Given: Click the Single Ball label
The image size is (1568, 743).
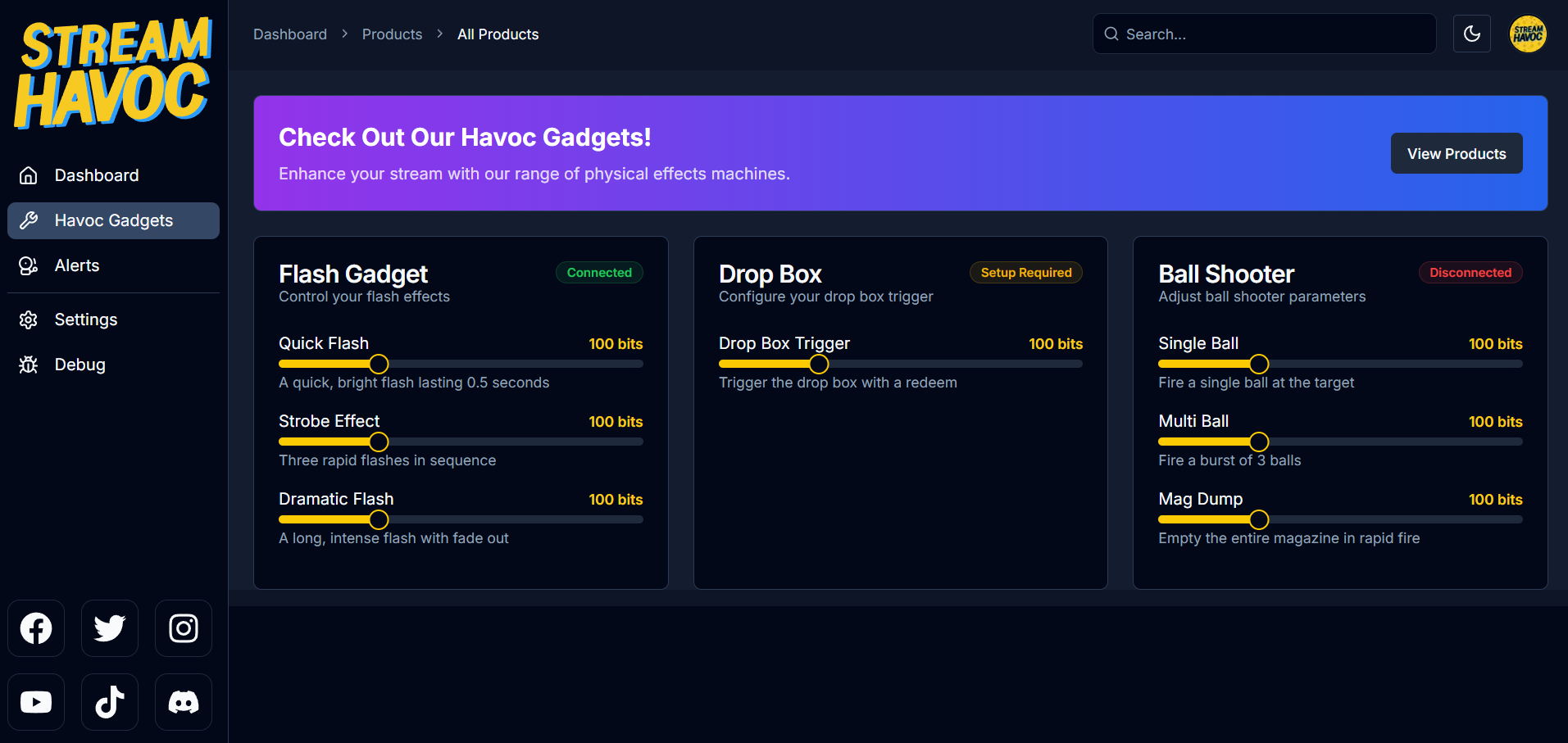Looking at the screenshot, I should (x=1198, y=343).
